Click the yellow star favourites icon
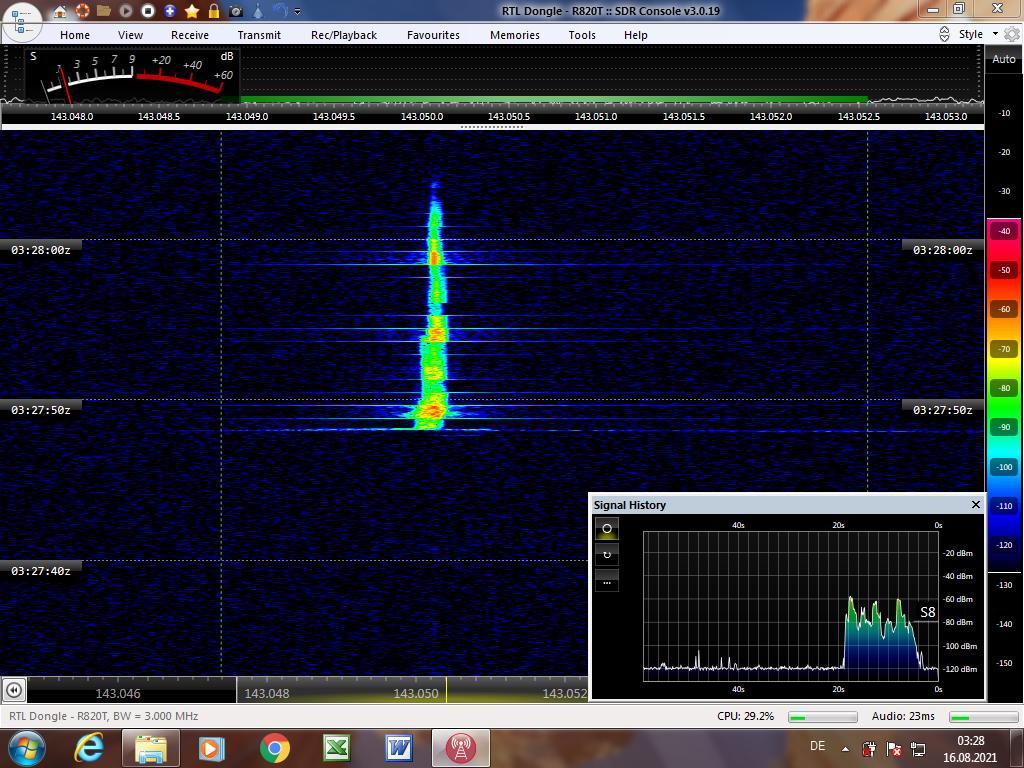Image resolution: width=1024 pixels, height=768 pixels. click(192, 11)
